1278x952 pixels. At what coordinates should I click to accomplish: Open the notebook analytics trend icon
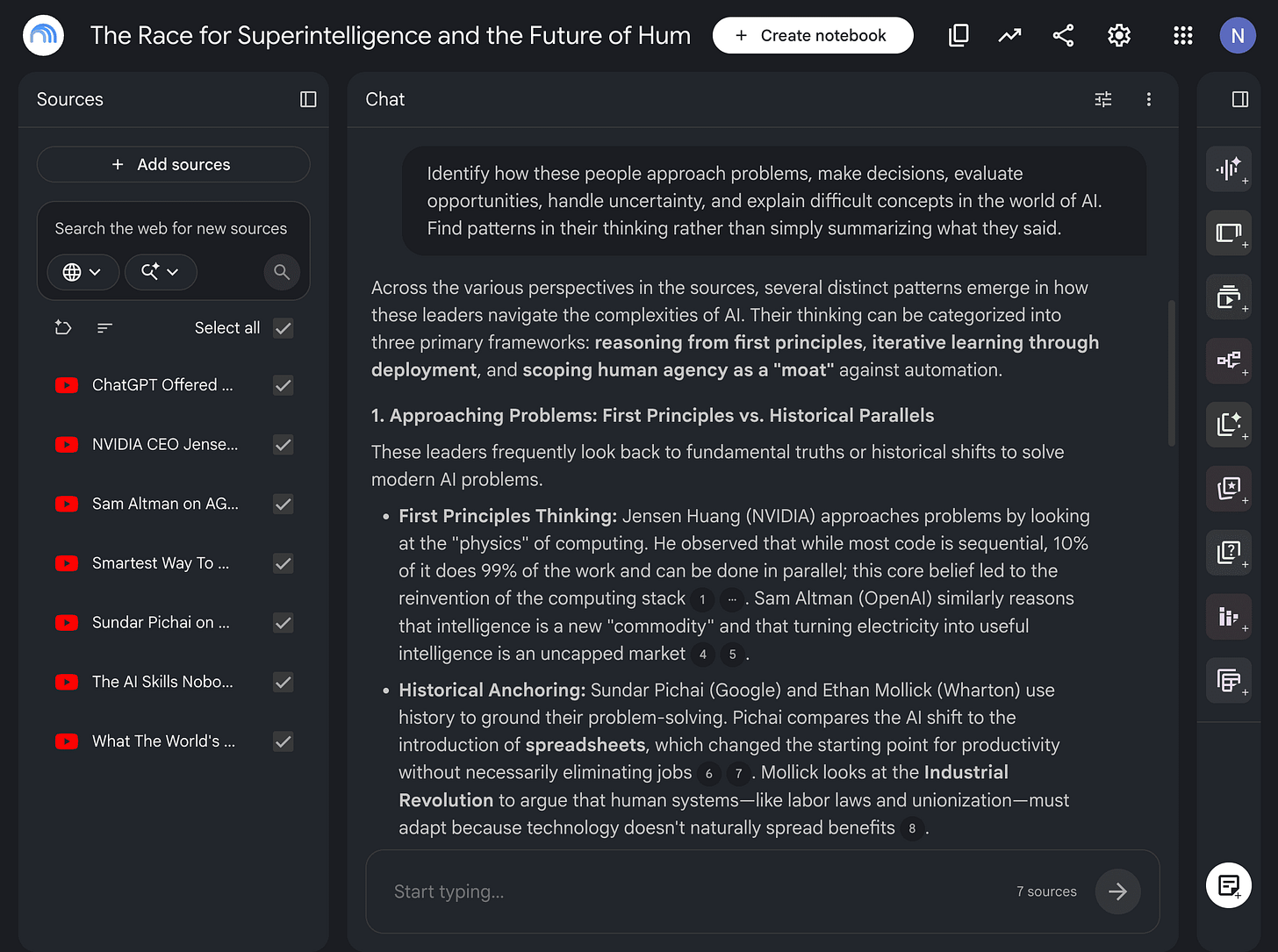click(x=1009, y=35)
